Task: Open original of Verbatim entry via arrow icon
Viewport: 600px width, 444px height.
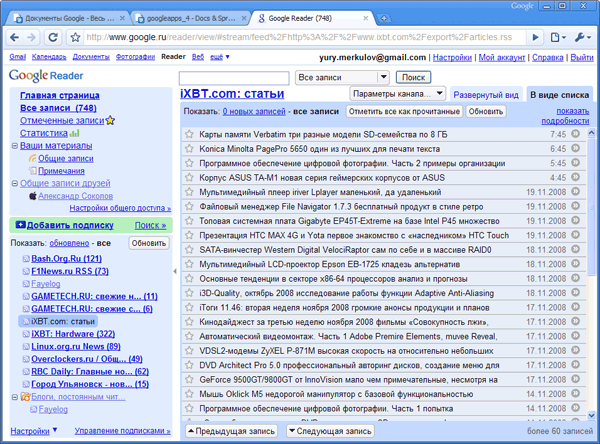Action: [x=576, y=134]
